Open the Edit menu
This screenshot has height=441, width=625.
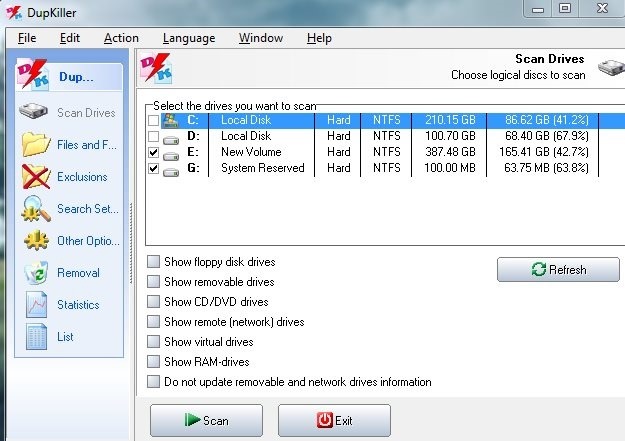coord(70,38)
